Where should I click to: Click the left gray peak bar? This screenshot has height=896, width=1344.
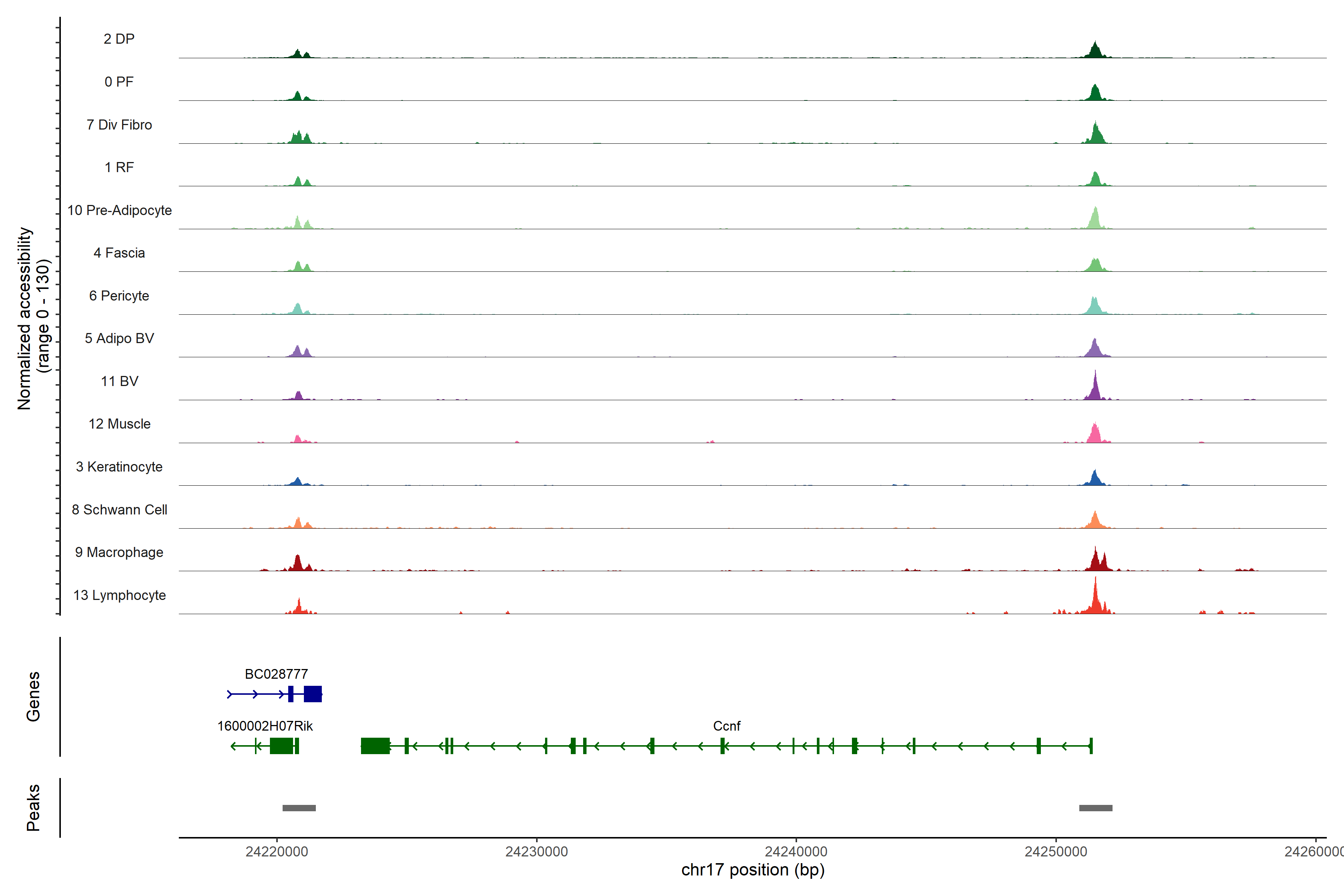pyautogui.click(x=299, y=808)
